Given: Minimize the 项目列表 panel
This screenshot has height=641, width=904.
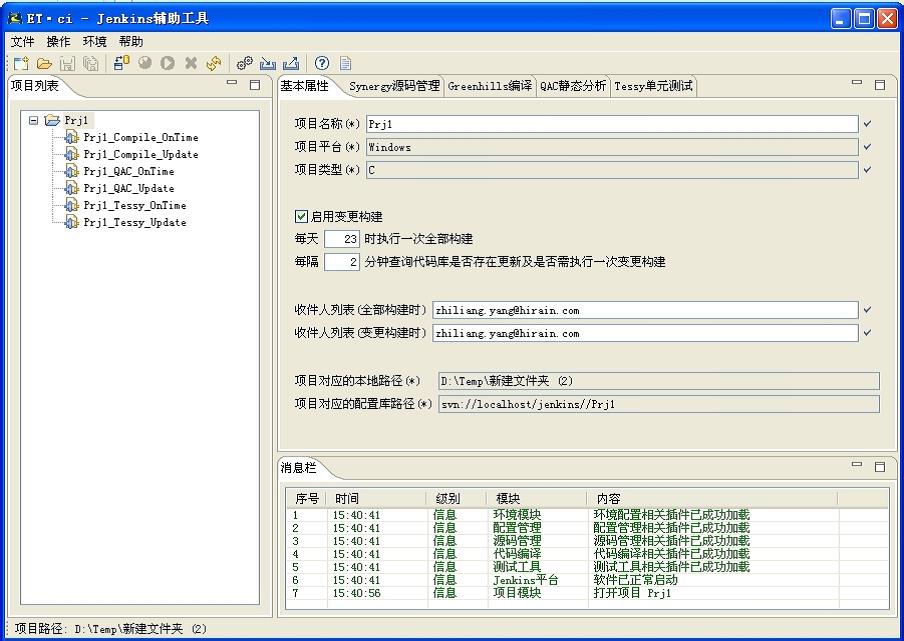Looking at the screenshot, I should 232,84.
